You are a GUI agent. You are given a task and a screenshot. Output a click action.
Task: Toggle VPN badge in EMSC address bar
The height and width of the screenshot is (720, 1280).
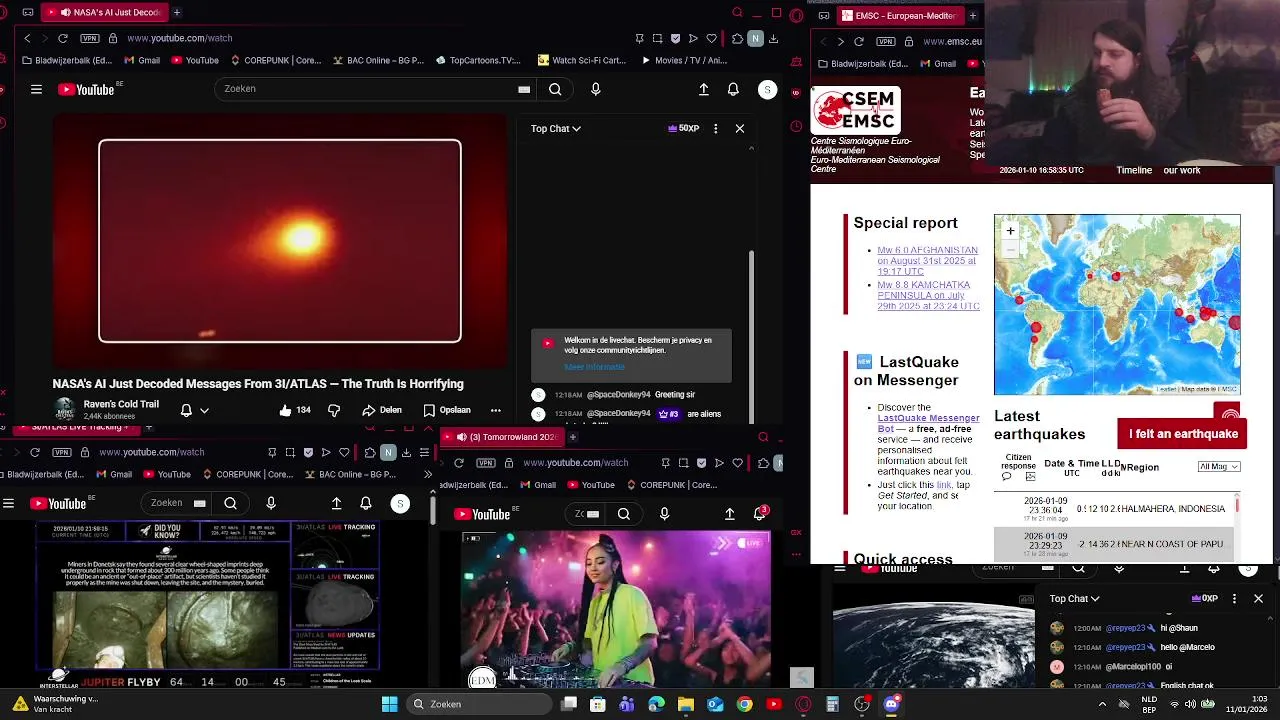pyautogui.click(x=886, y=41)
